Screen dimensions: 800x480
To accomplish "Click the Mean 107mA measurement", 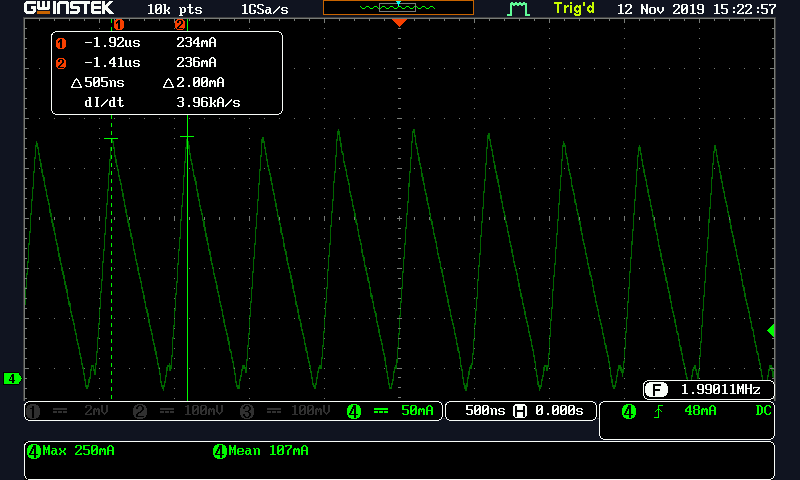I will [268, 450].
